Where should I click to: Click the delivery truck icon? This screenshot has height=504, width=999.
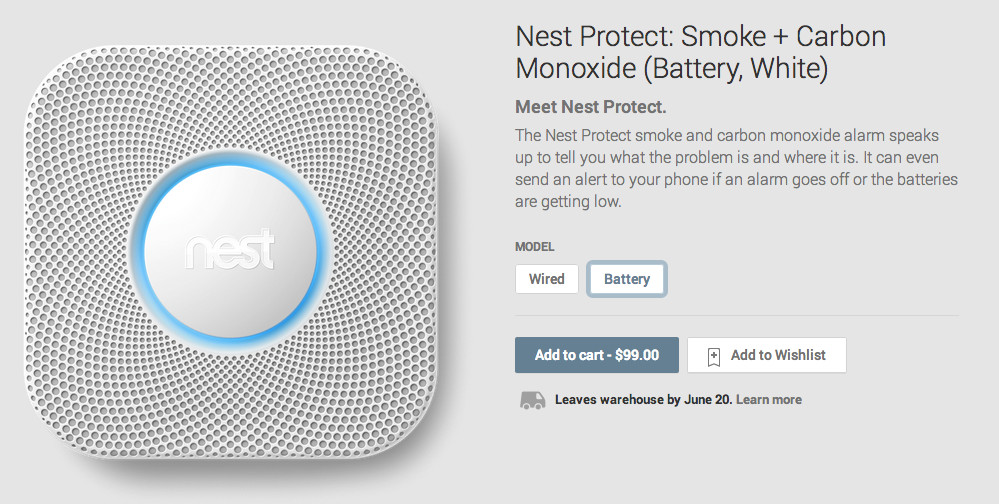tap(532, 400)
